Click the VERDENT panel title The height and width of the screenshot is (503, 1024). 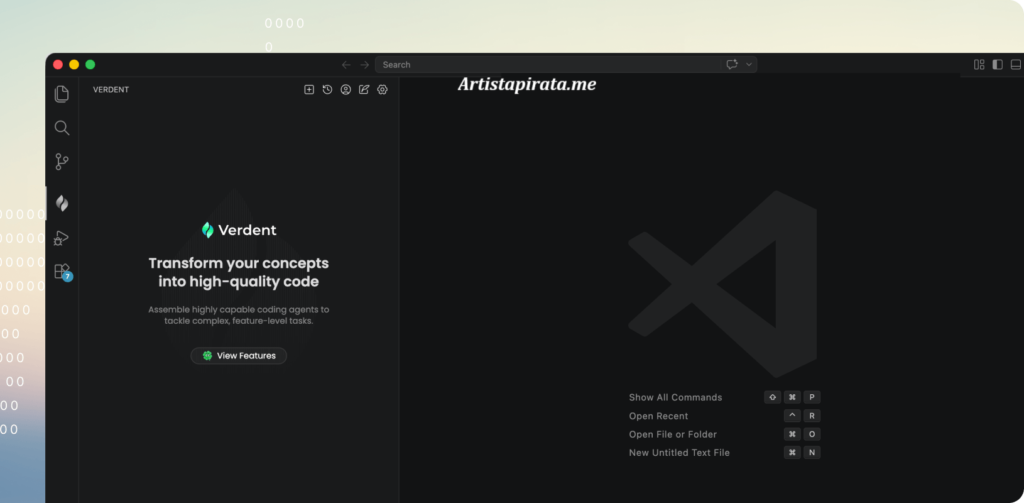pos(111,89)
